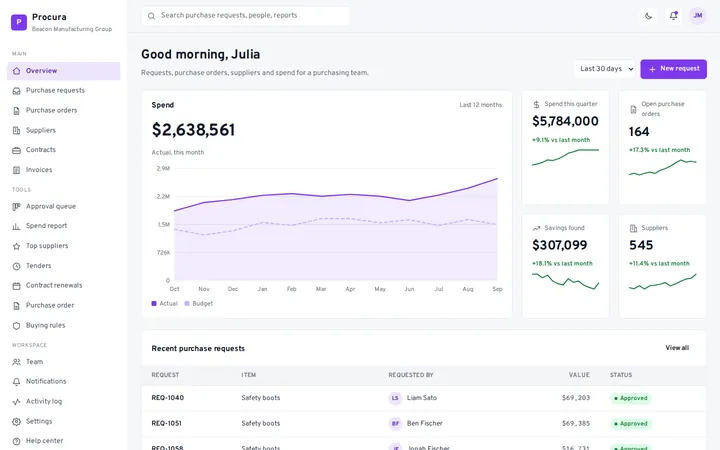The width and height of the screenshot is (720, 450).
Task: Toggle the Actual legend swatch
Action: pos(154,304)
